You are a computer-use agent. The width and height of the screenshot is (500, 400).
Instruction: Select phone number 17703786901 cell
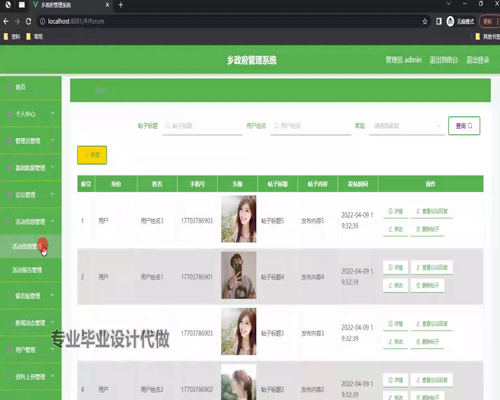point(197,277)
